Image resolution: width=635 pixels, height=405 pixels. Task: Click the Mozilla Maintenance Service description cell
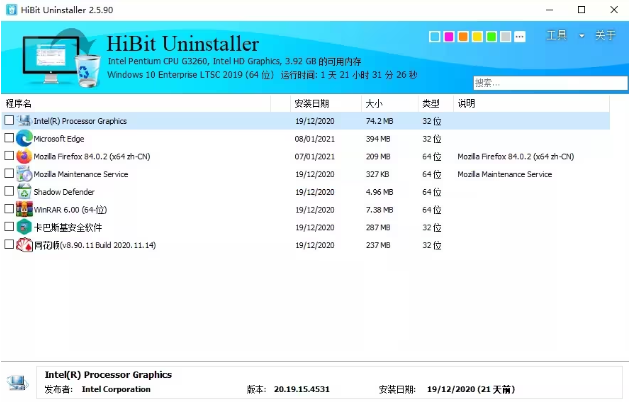coord(505,175)
